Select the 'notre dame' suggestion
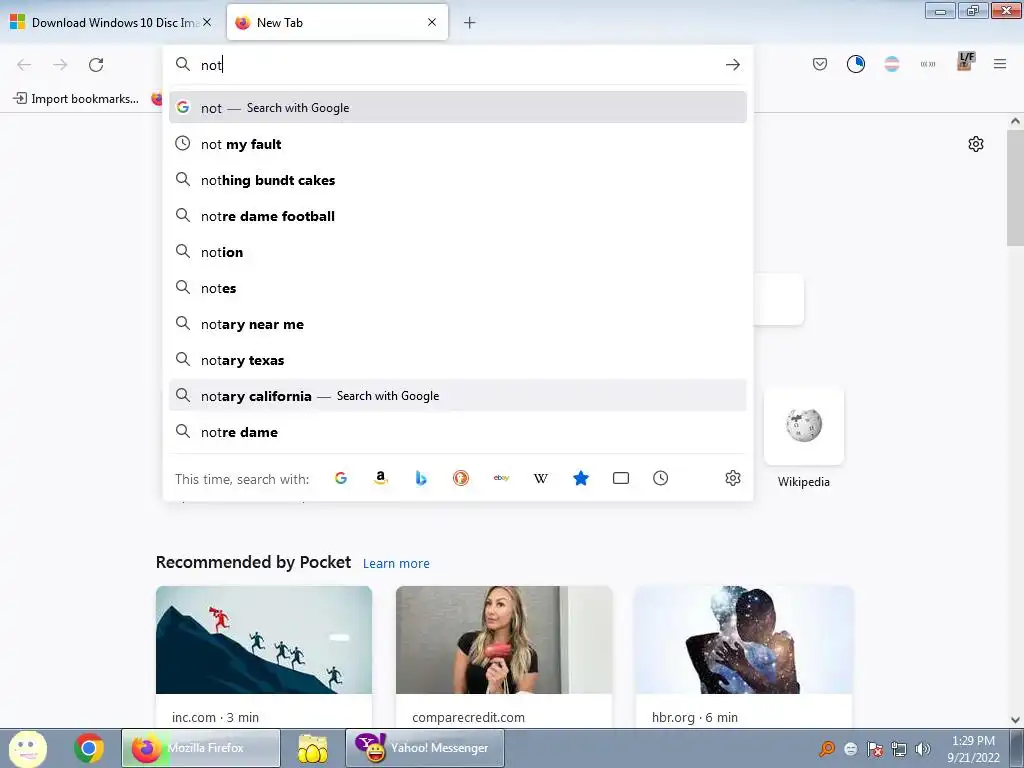1024x768 pixels. (x=457, y=432)
